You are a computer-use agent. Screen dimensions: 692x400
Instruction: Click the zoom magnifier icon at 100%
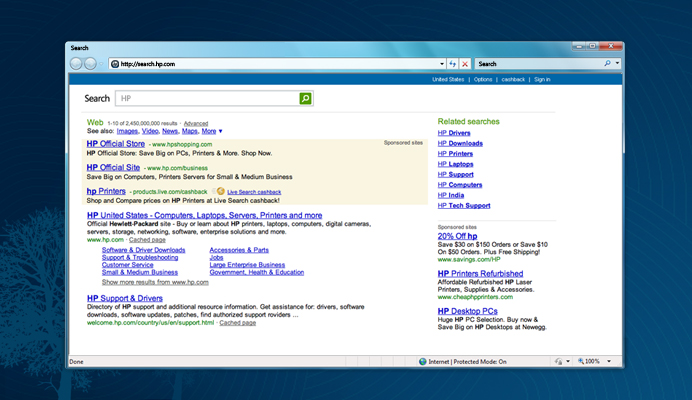pos(581,361)
